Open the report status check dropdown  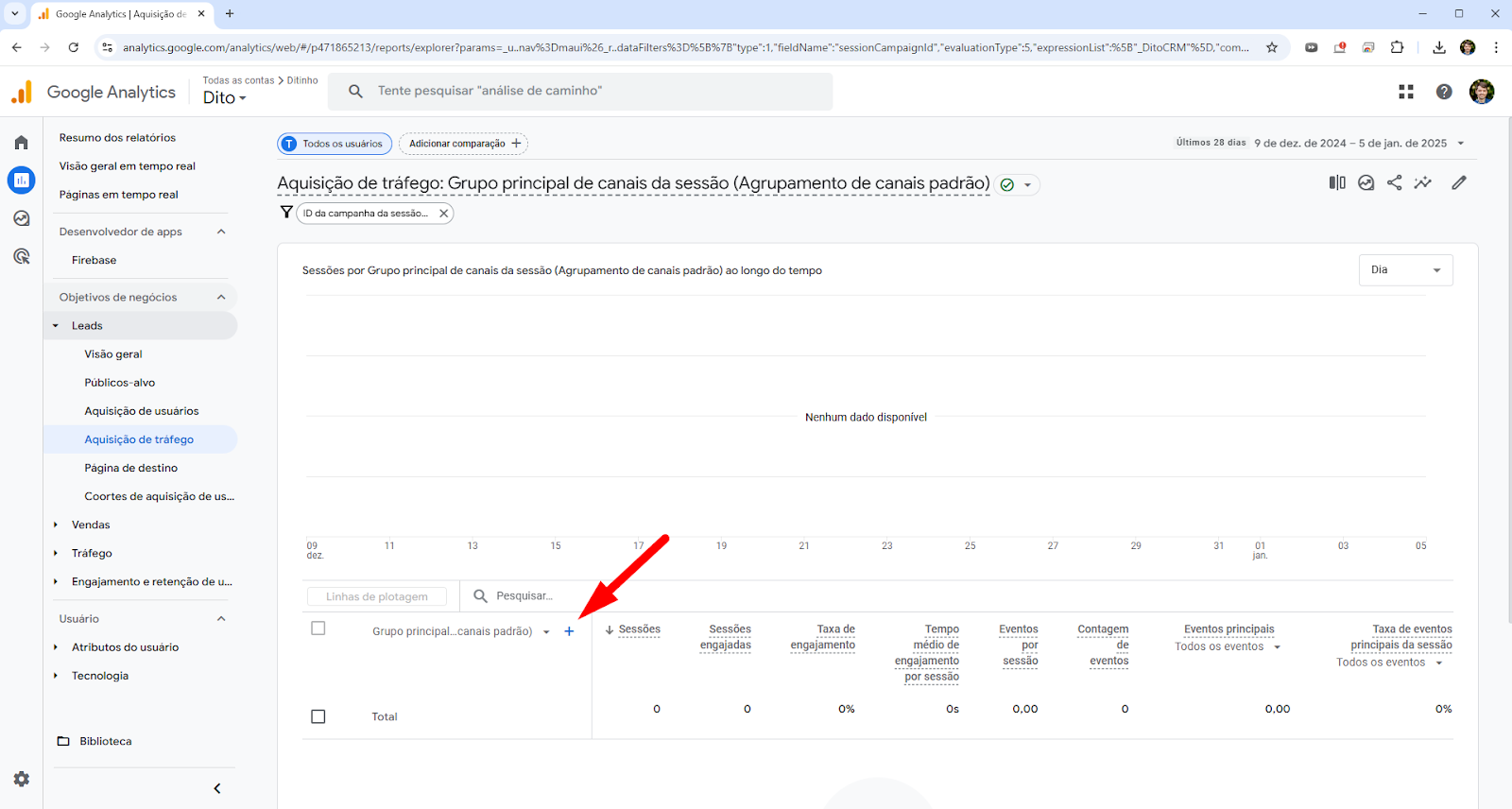click(x=1017, y=185)
